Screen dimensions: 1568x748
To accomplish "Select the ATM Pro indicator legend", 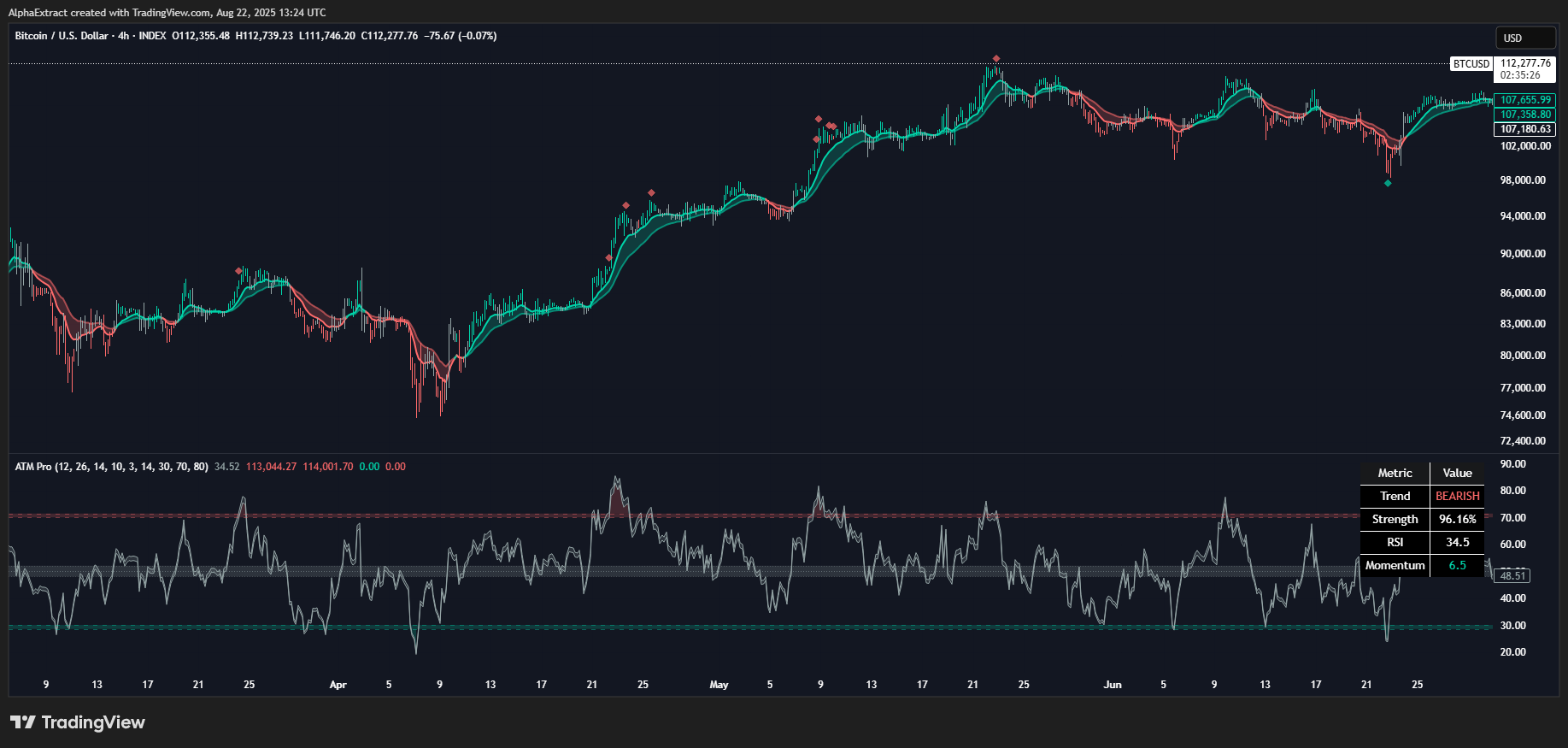I will tap(111, 467).
